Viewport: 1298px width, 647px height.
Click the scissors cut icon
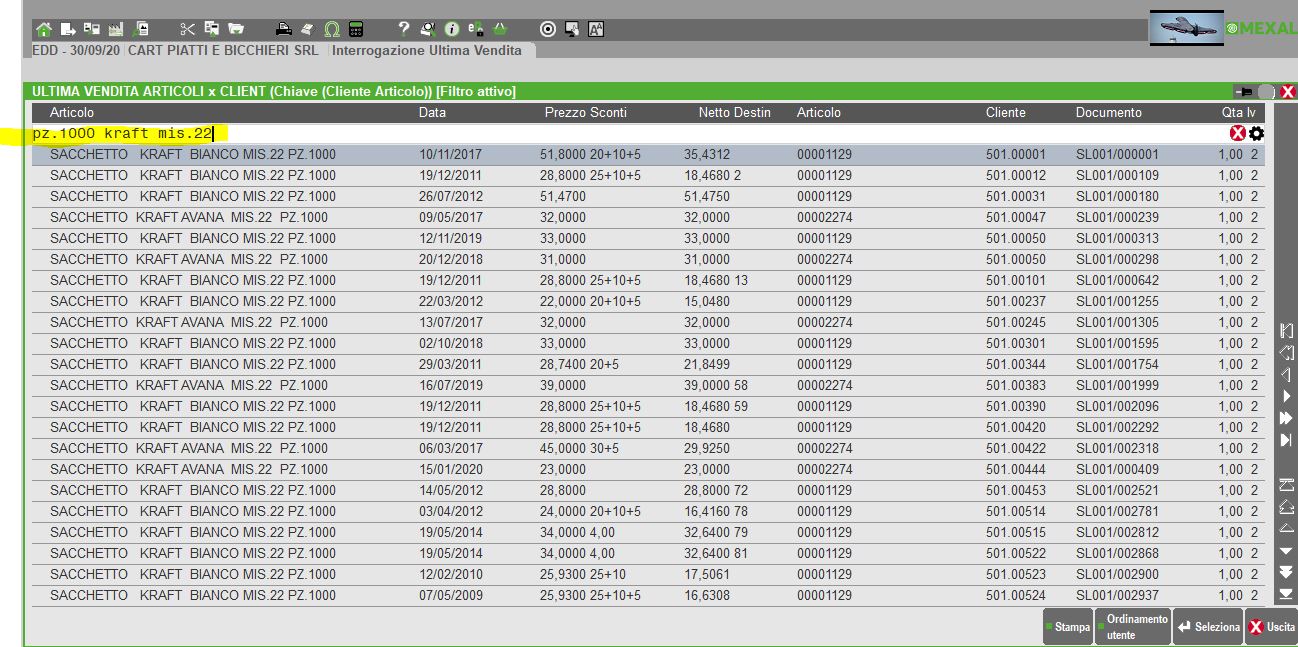click(x=187, y=29)
